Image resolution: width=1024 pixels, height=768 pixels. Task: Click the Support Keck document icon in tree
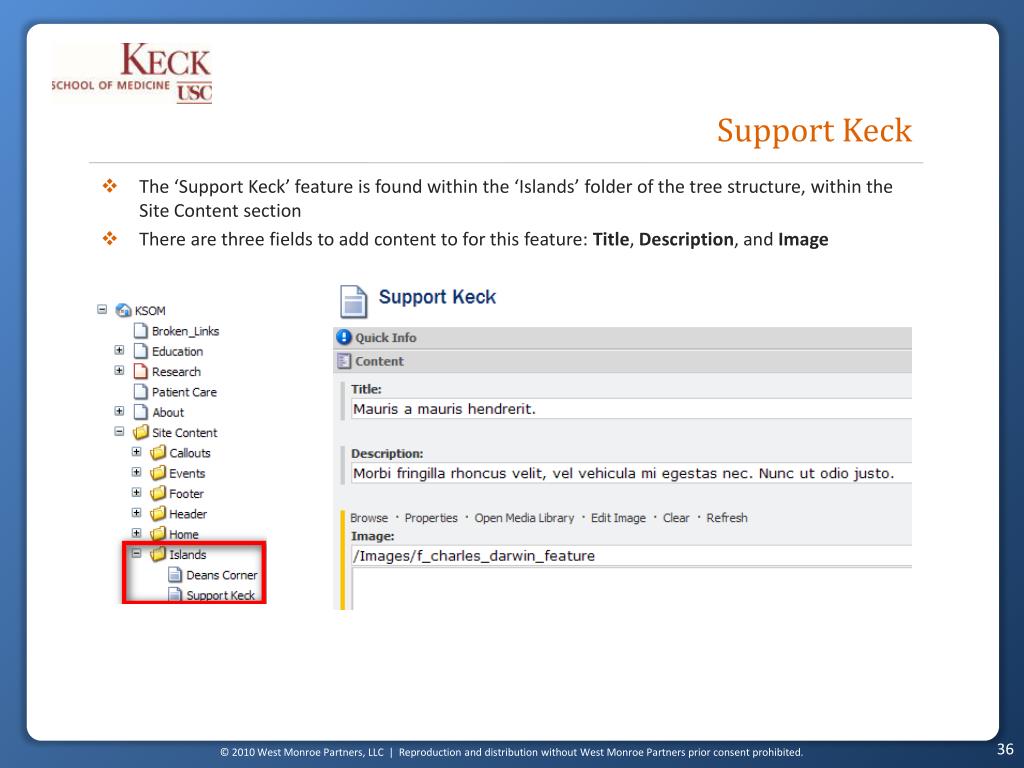(175, 594)
